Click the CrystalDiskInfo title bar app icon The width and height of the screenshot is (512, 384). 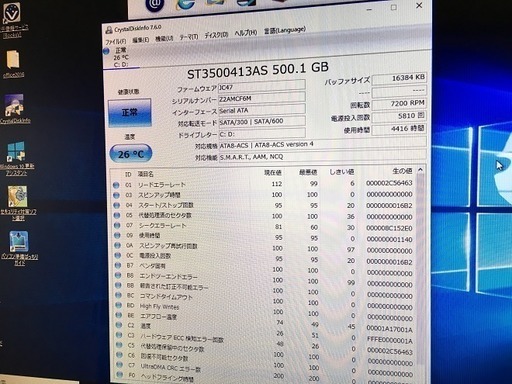click(109, 30)
